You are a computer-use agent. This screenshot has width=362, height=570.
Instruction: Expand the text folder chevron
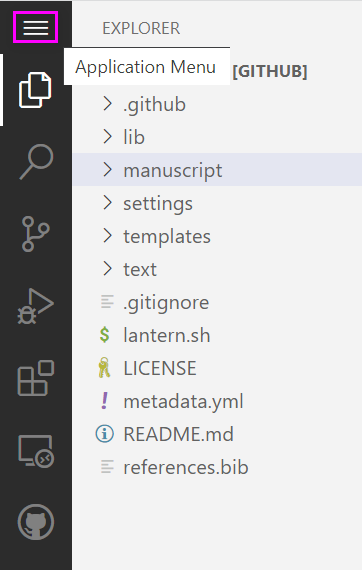pyautogui.click(x=107, y=269)
